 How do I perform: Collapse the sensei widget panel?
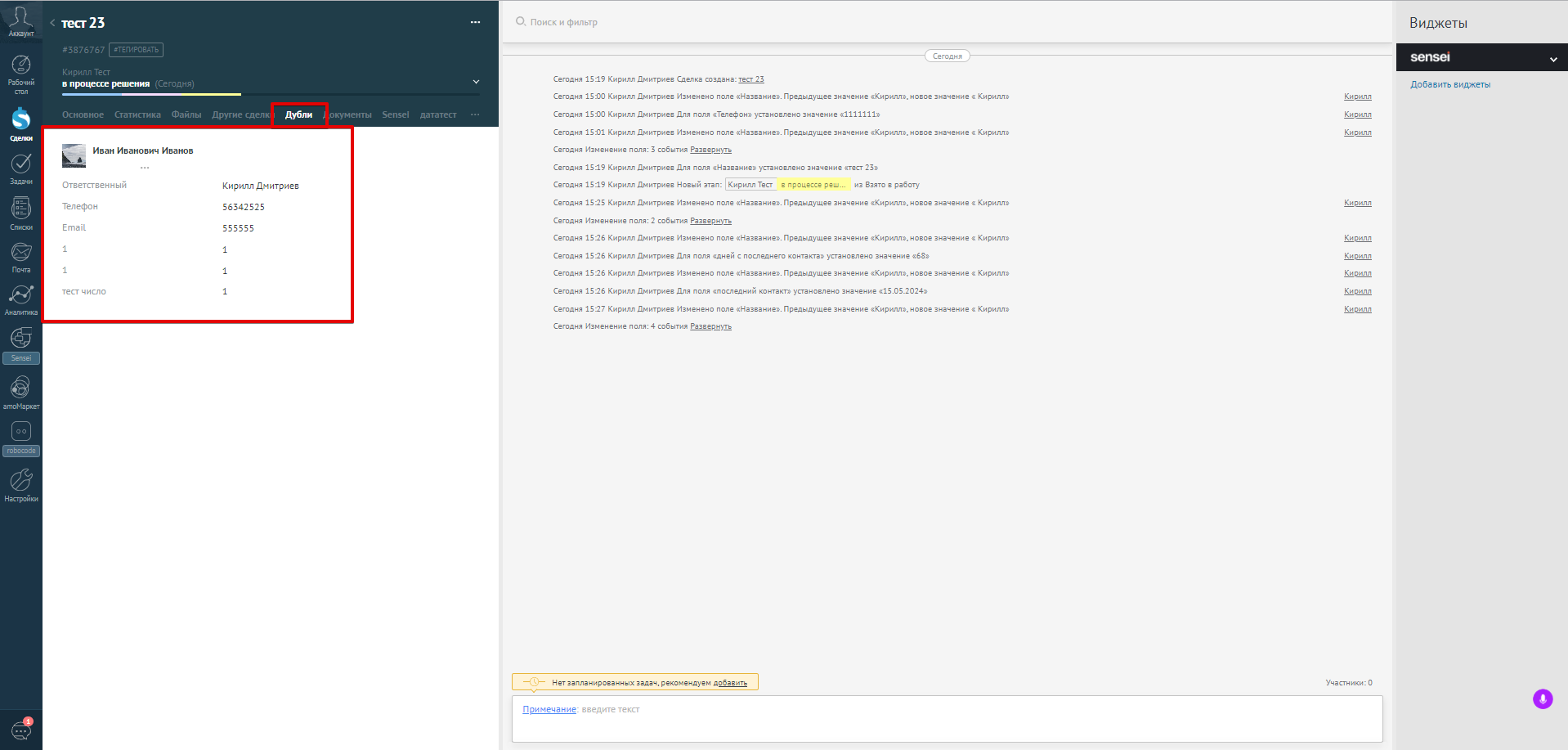1553,59
